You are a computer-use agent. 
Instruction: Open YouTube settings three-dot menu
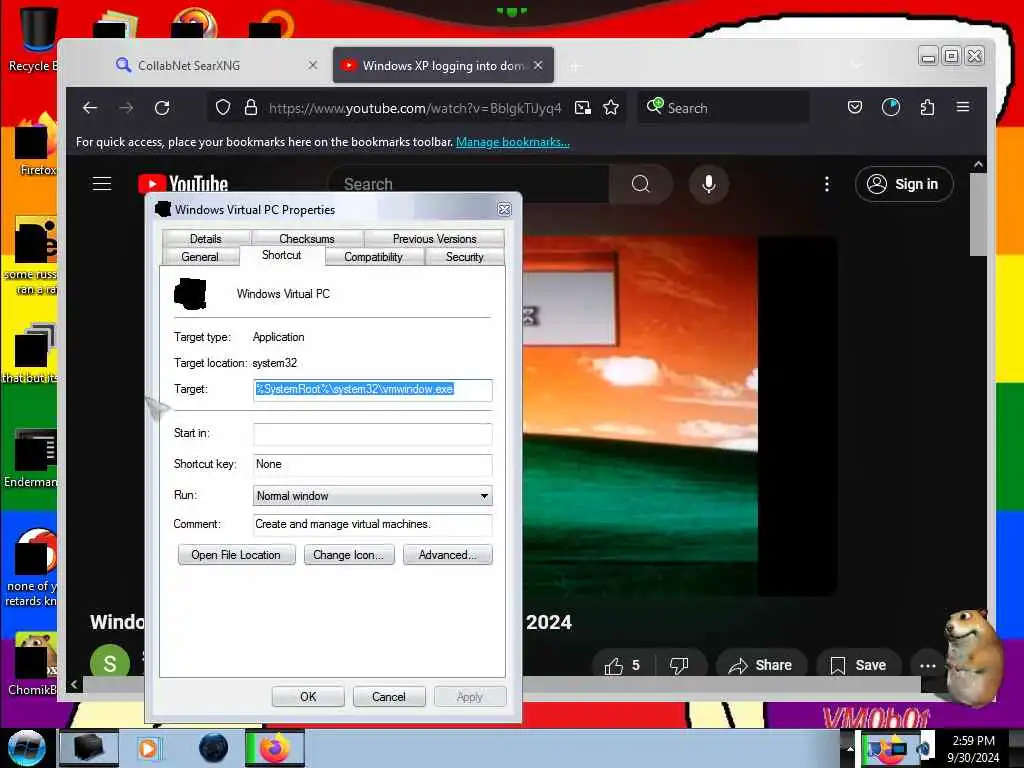coord(827,184)
